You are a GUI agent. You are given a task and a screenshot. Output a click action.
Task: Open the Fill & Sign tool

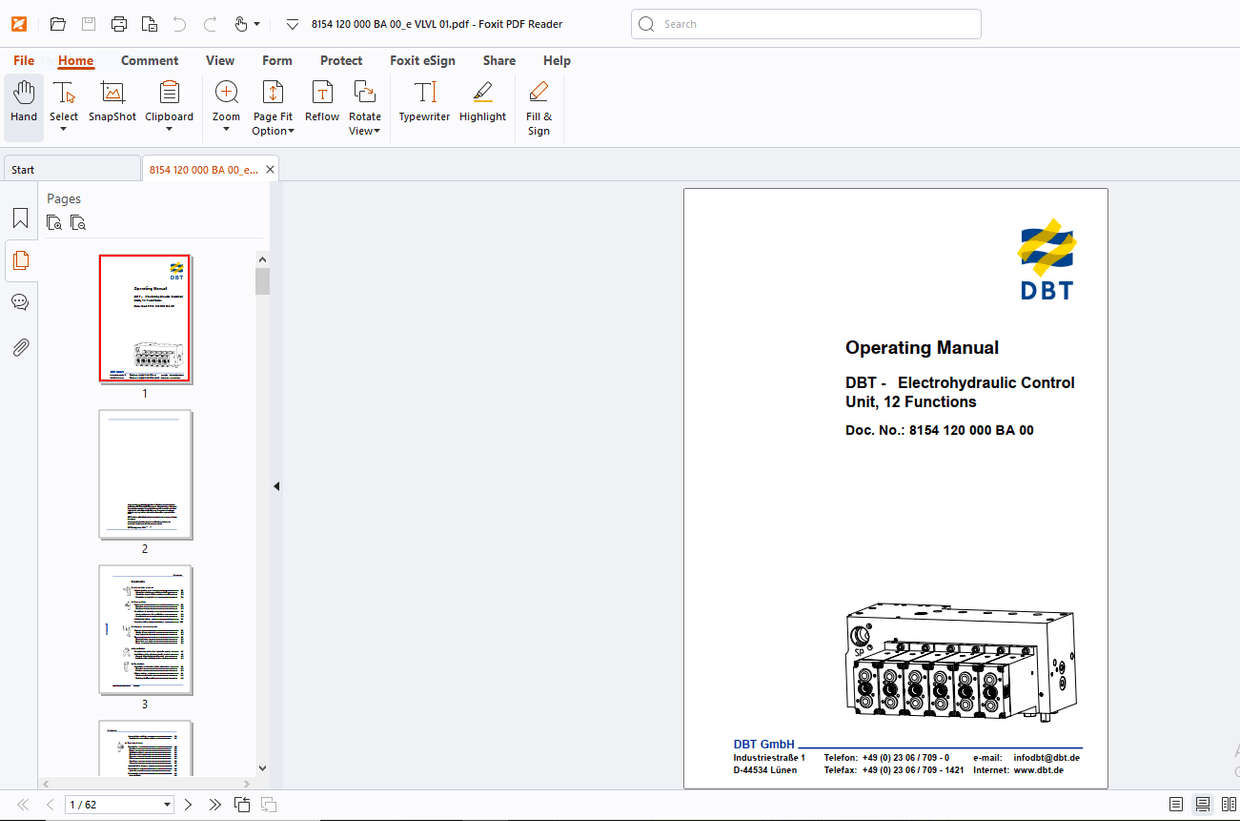[539, 94]
